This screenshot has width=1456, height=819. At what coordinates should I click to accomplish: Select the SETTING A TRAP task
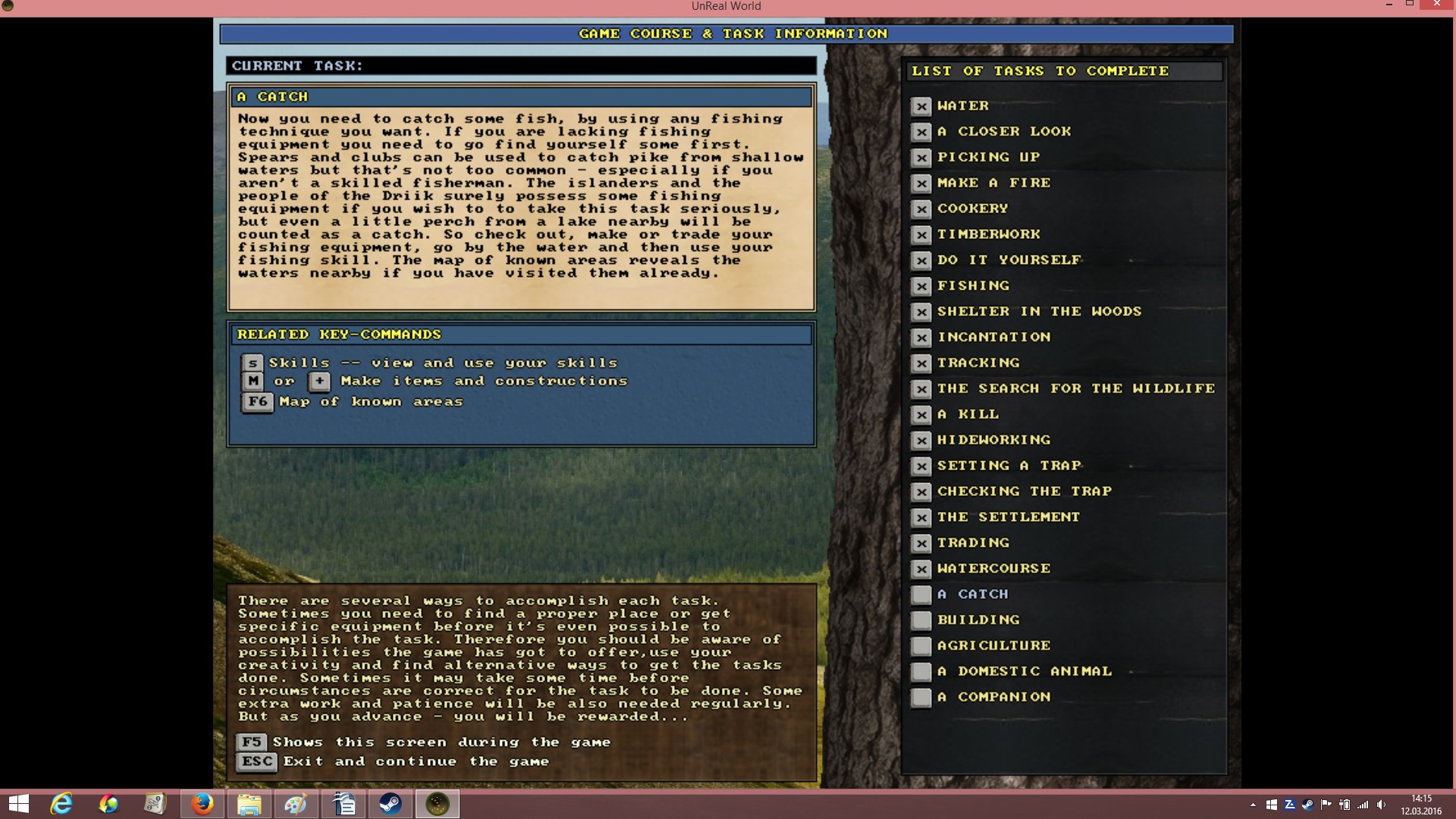1009,466
